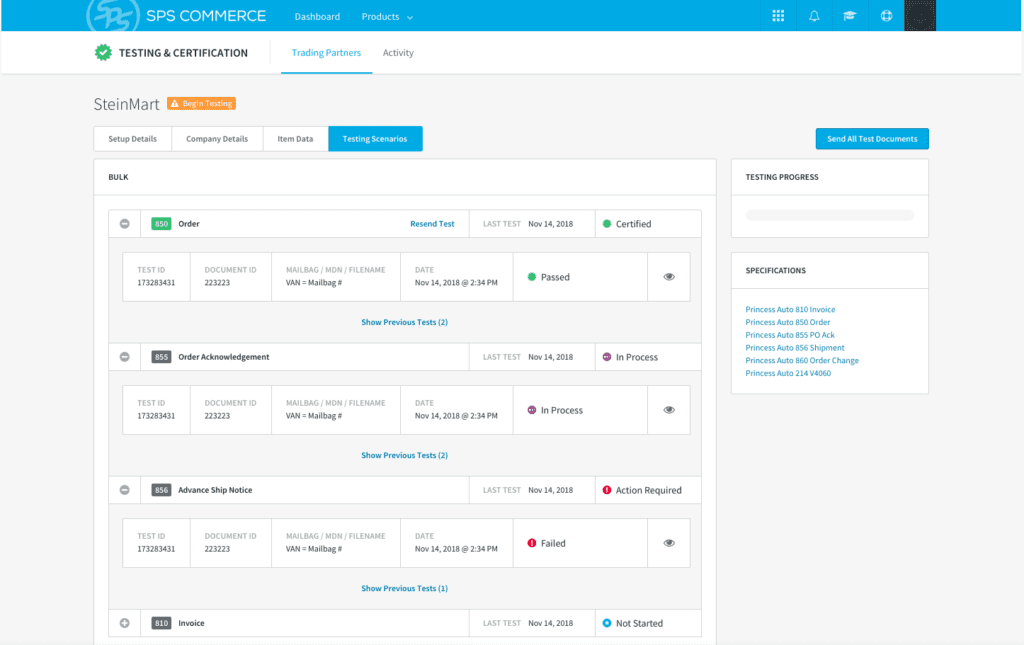Open Princess Auto 855 PO Ack specification
The image size is (1024, 645).
[790, 335]
